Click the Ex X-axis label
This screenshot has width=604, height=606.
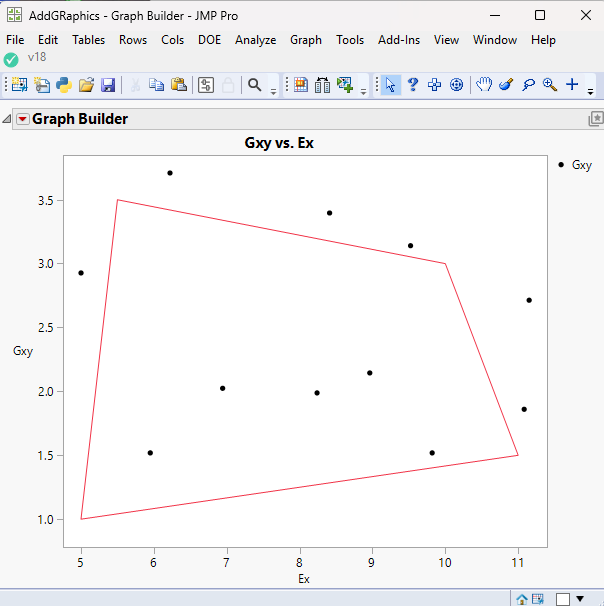pos(304,579)
